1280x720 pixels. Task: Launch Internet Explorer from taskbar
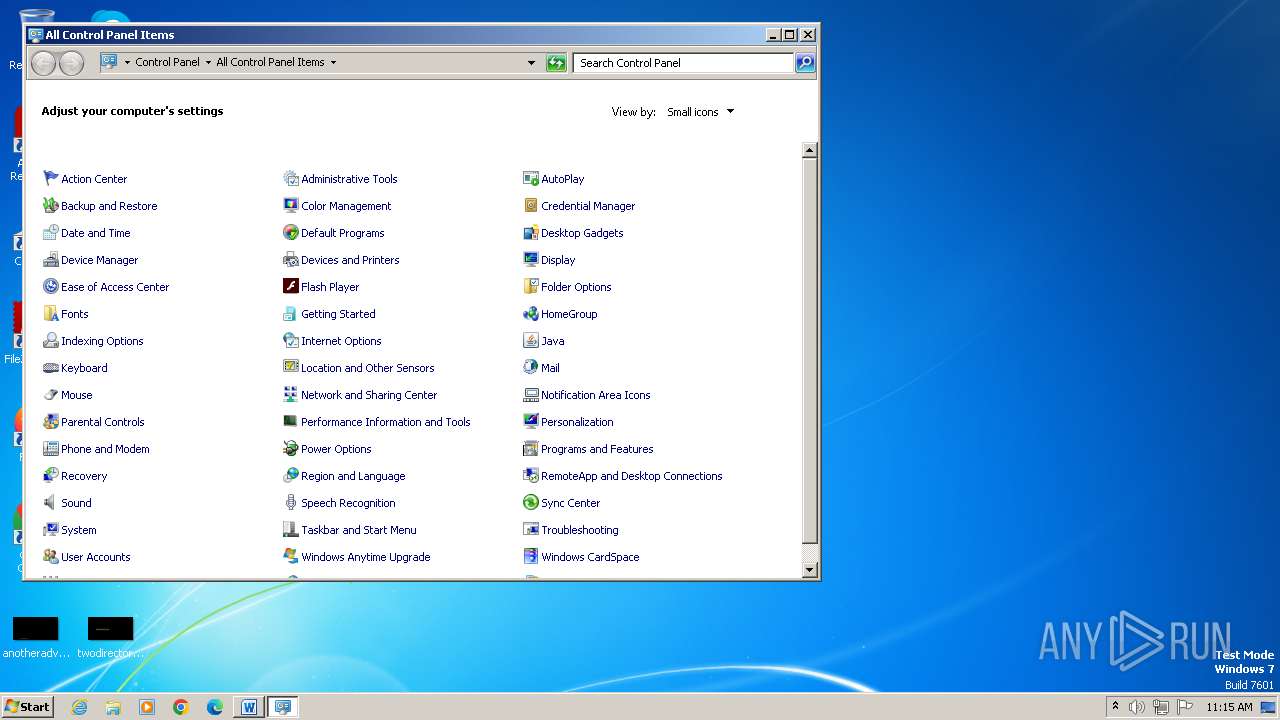[x=79, y=707]
